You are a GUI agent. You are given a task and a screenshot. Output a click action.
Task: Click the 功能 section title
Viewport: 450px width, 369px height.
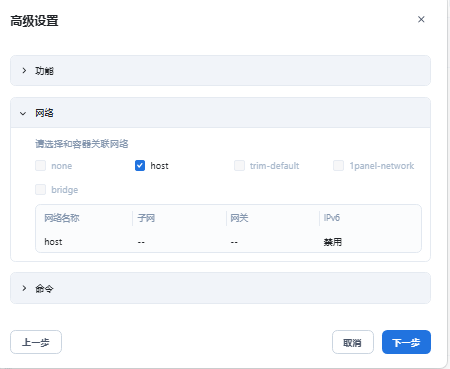click(44, 71)
